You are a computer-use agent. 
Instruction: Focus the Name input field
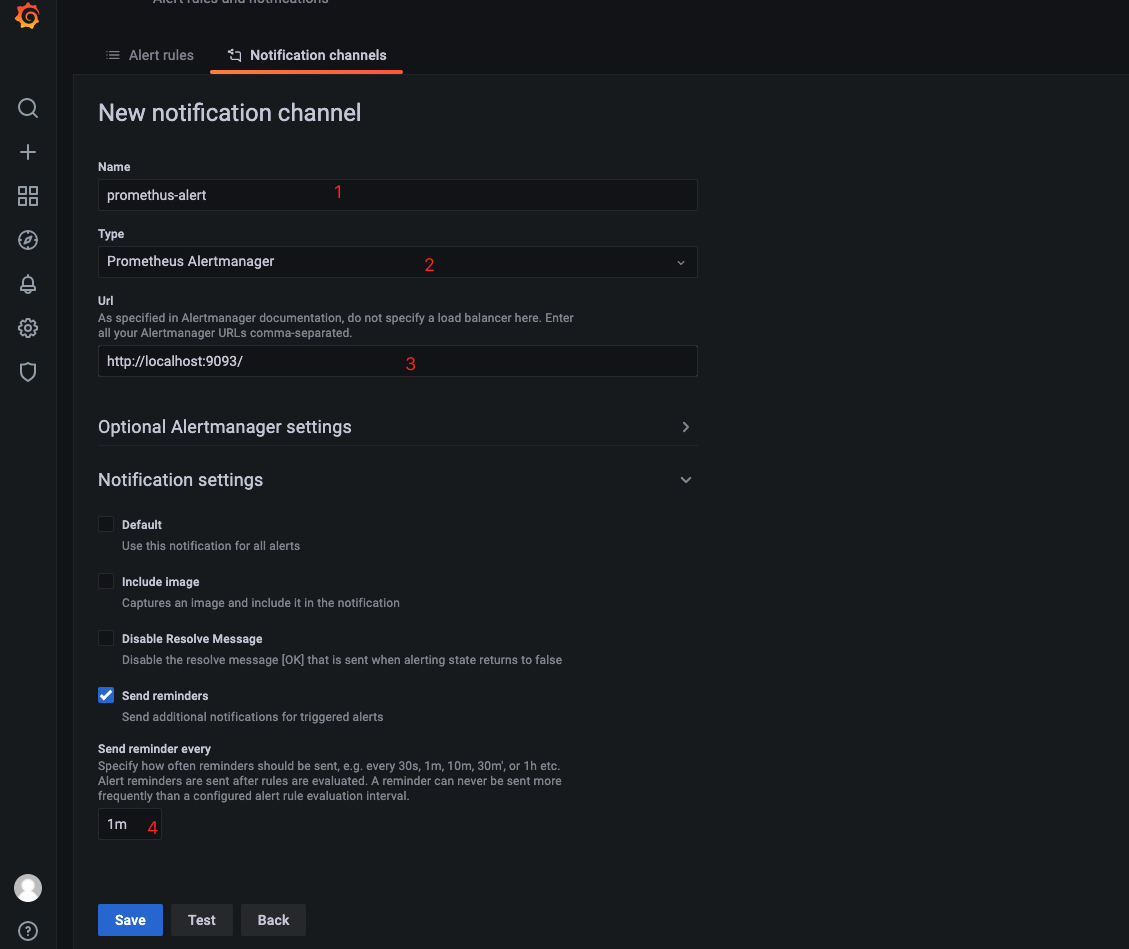(x=397, y=195)
